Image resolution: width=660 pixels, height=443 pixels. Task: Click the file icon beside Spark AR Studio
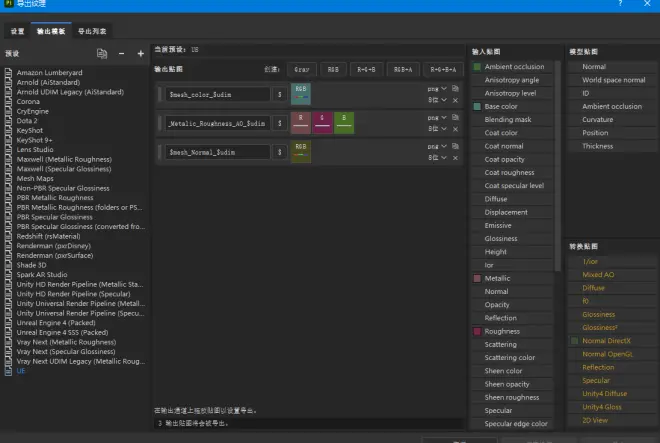tap(8, 275)
